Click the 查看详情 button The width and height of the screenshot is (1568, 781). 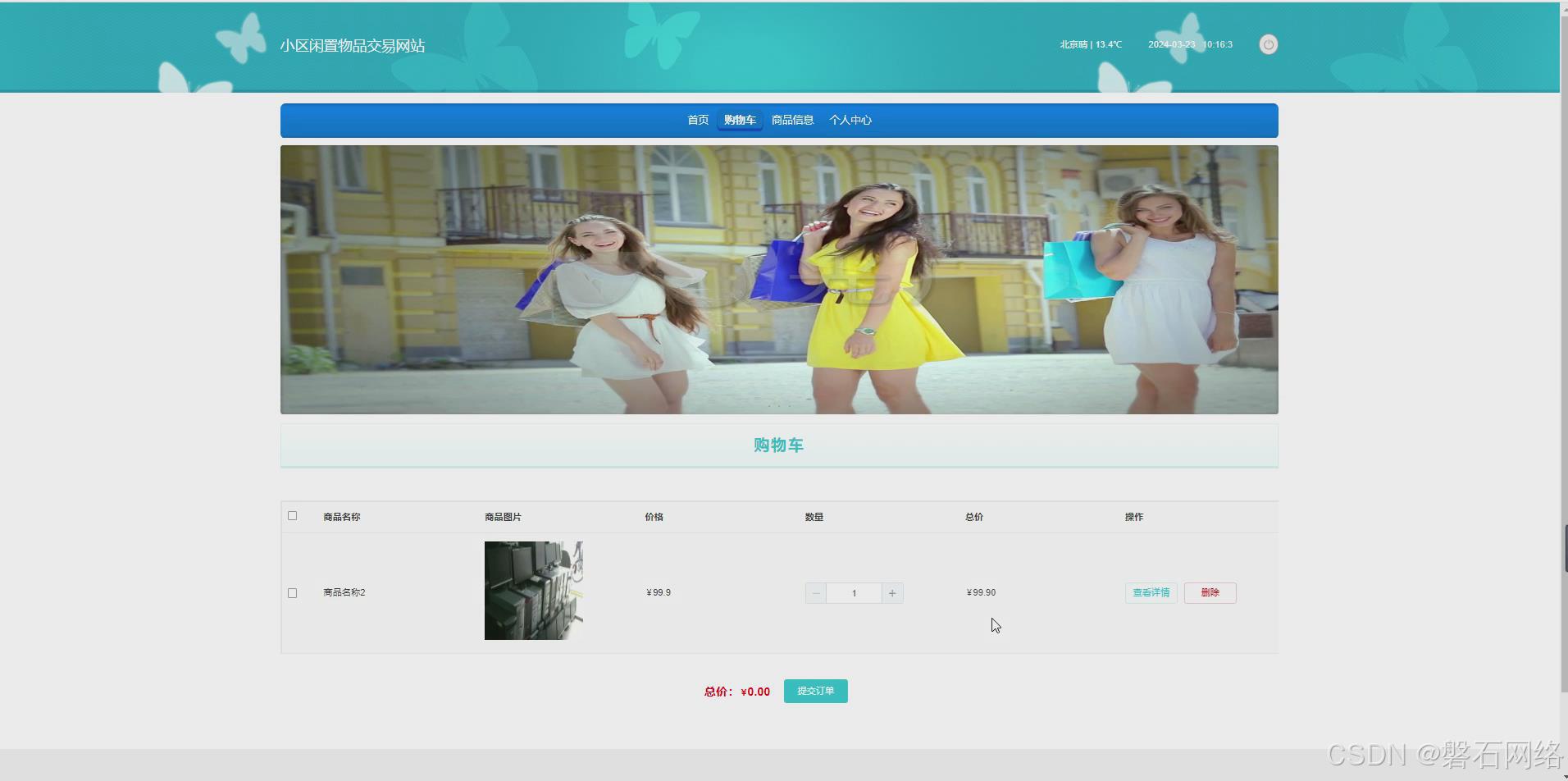[x=1151, y=593]
